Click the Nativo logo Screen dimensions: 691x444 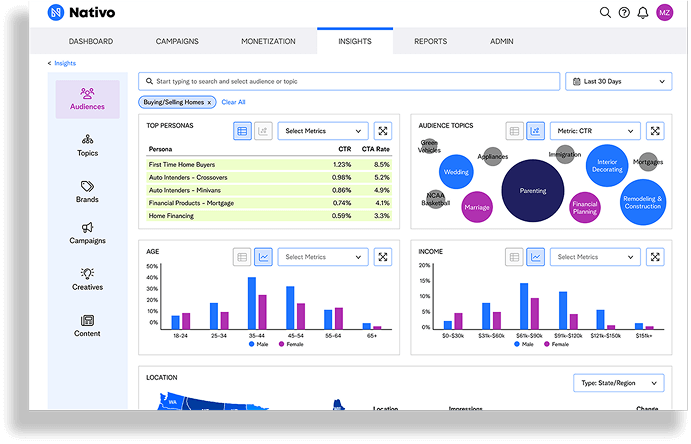tap(81, 12)
